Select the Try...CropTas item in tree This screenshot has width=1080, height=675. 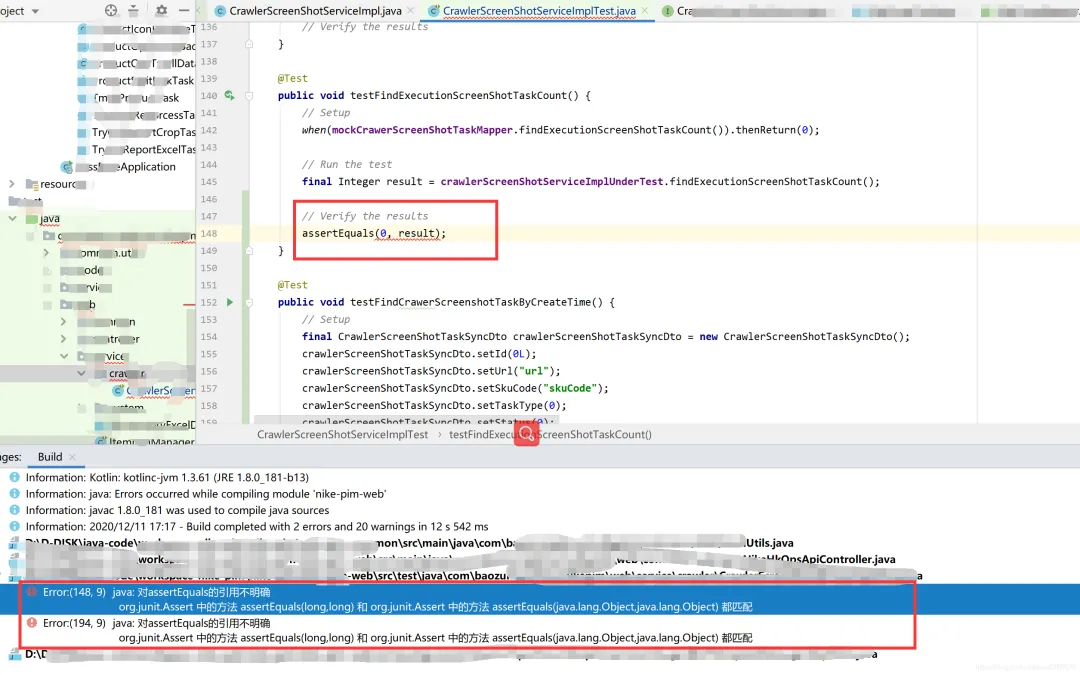[x=144, y=132]
